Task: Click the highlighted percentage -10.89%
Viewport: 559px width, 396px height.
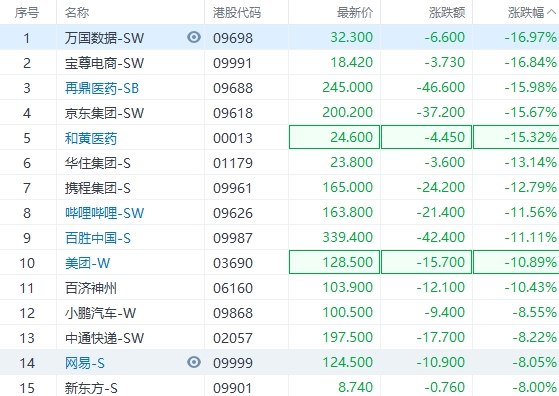Action: pyautogui.click(x=516, y=262)
